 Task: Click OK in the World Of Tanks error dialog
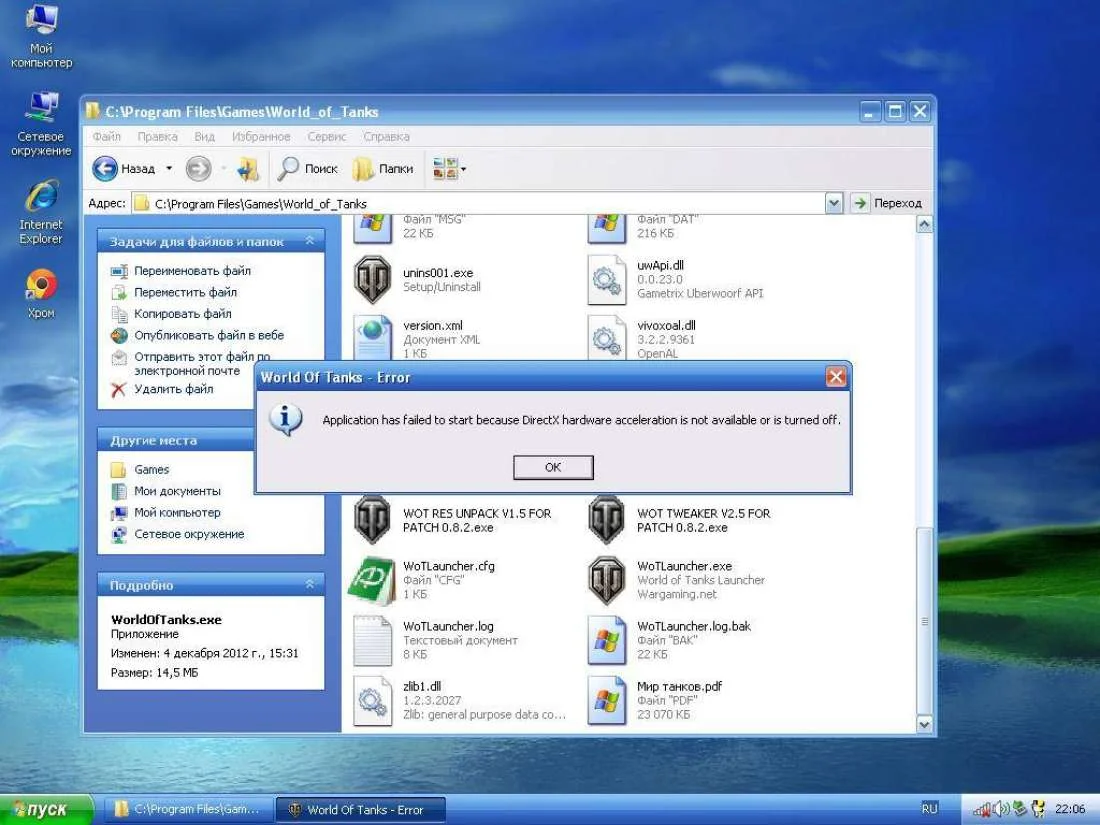[553, 467]
